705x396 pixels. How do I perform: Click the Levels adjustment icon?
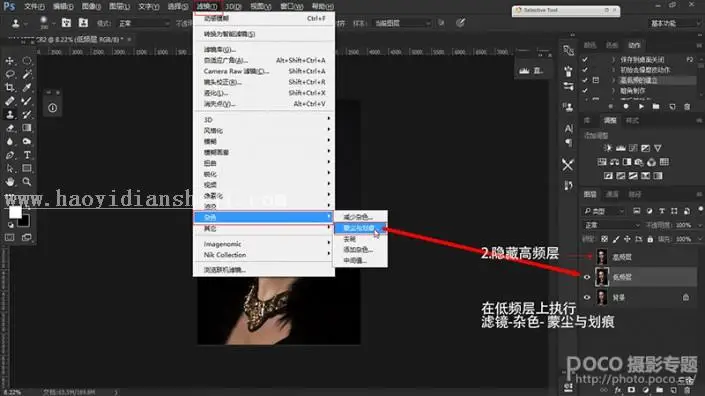point(620,148)
